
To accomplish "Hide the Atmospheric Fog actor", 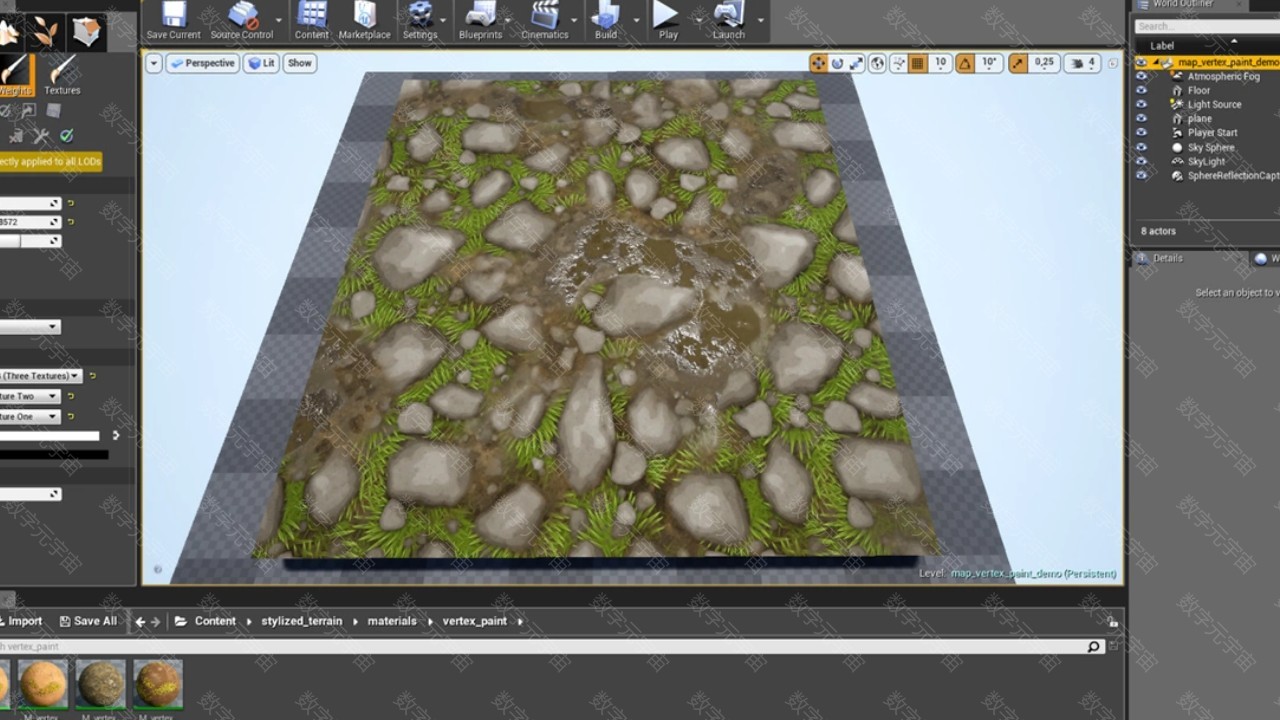I will click(x=1141, y=76).
